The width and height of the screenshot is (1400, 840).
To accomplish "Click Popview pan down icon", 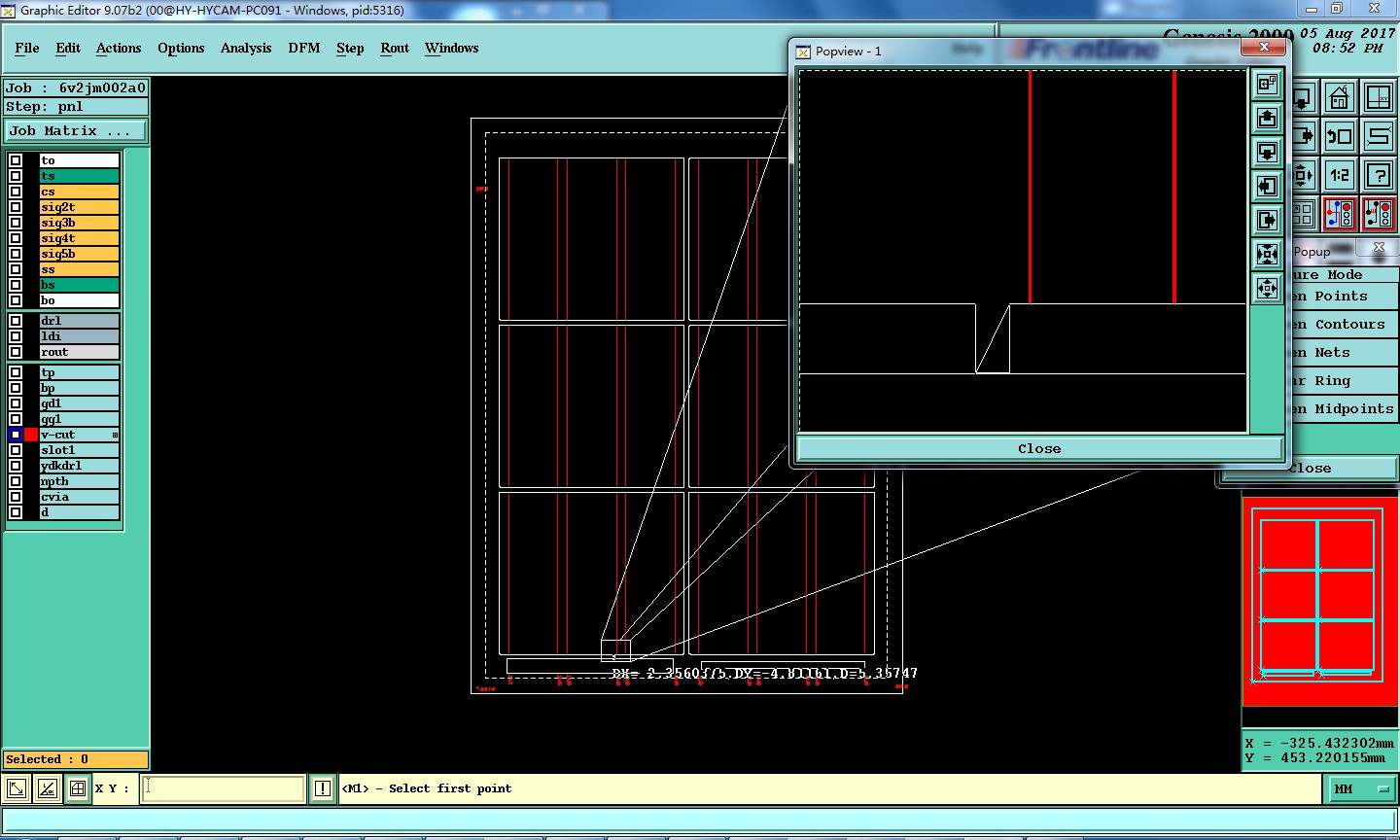I will point(1267,152).
